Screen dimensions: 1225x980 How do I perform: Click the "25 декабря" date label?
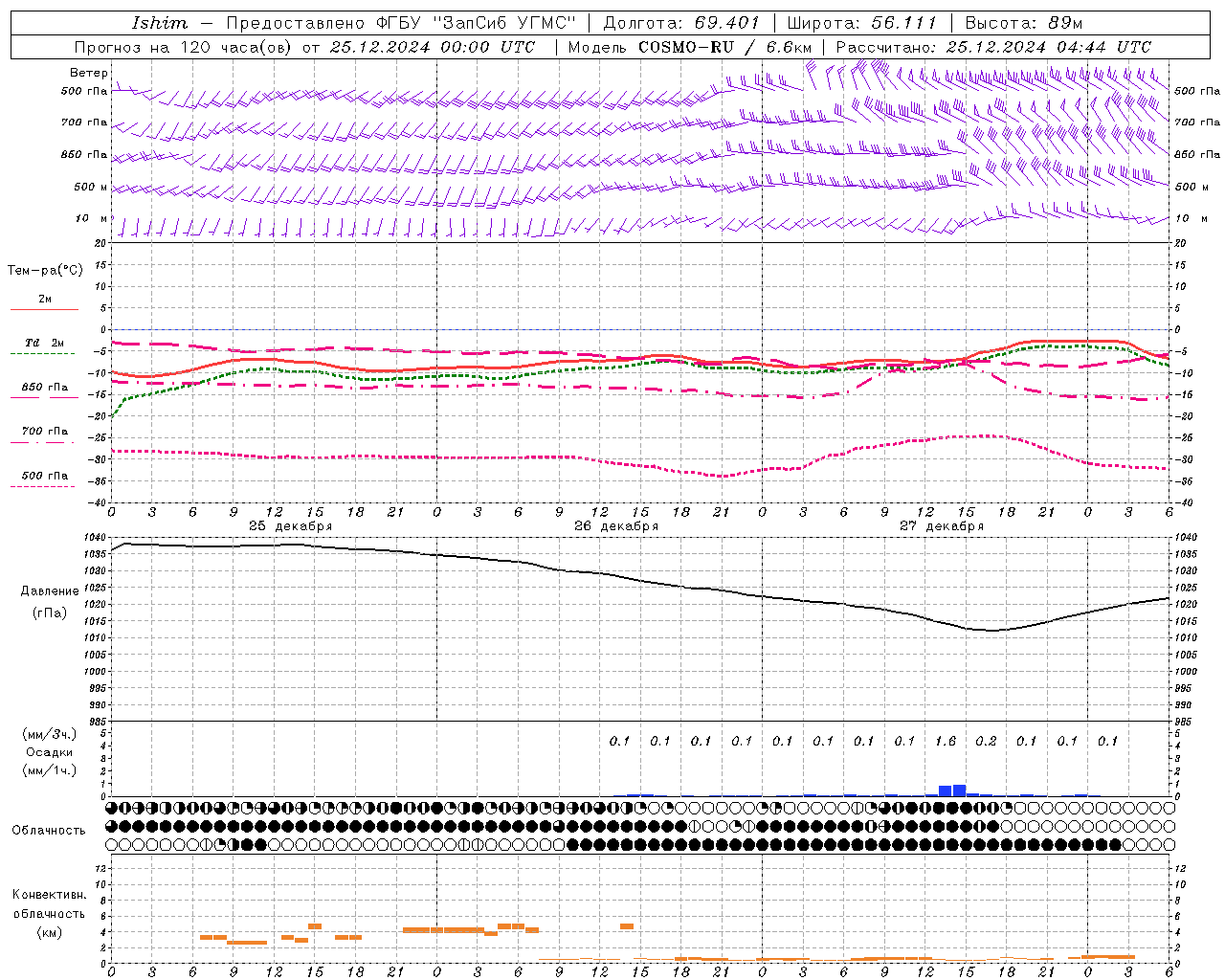pyautogui.click(x=291, y=526)
